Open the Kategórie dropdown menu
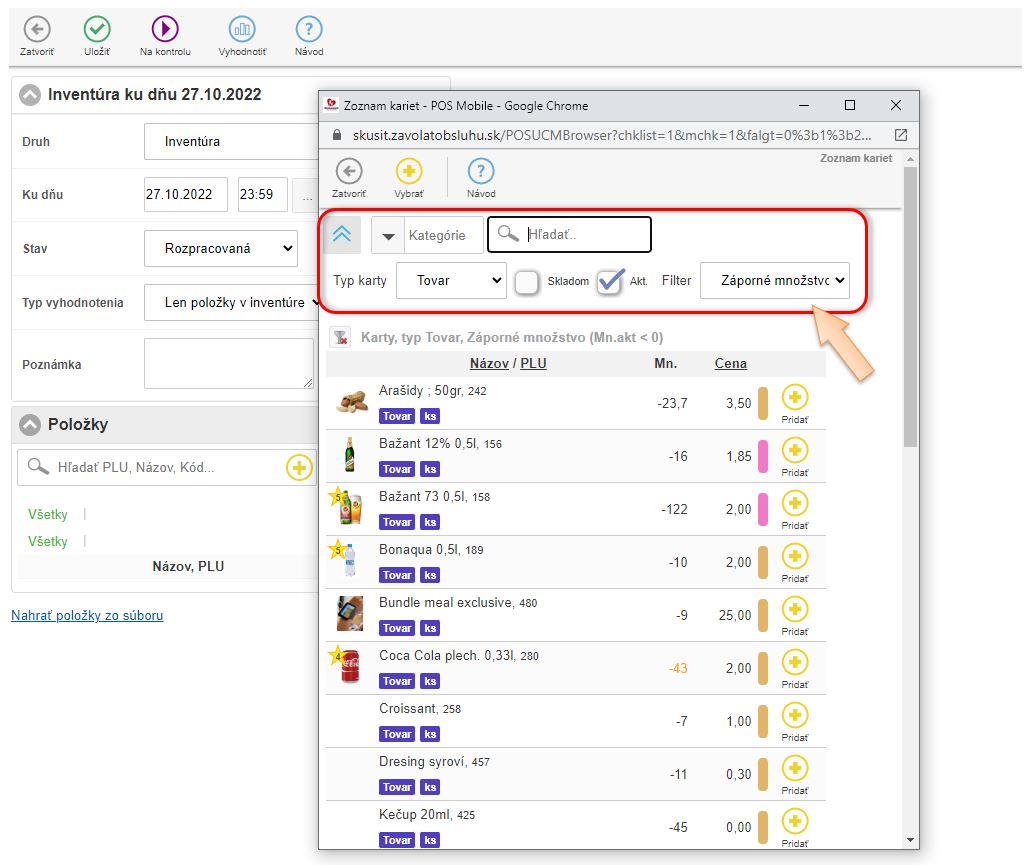Screen dimensions: 1029x865 427,235
